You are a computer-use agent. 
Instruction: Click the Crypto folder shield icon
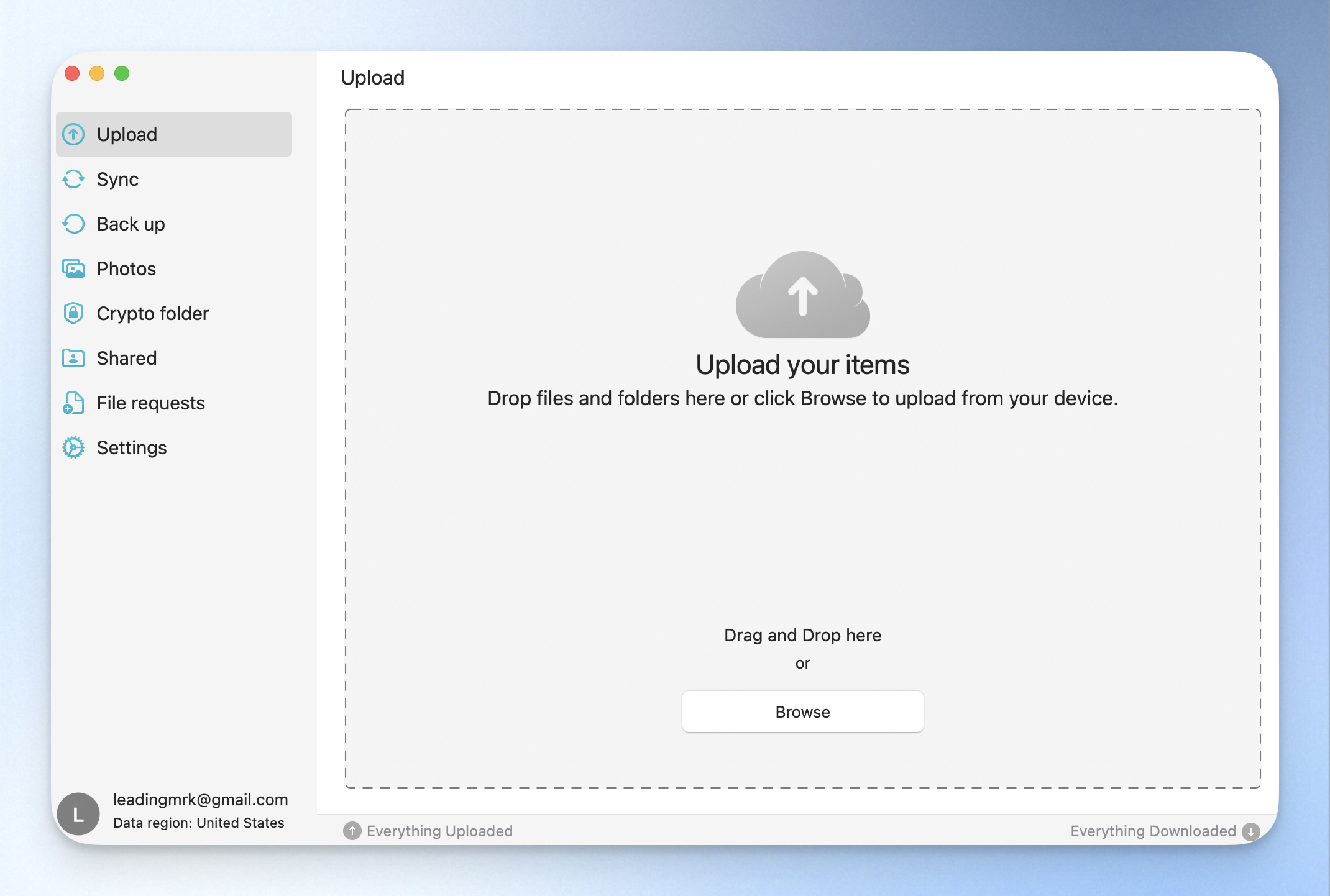[x=73, y=313]
